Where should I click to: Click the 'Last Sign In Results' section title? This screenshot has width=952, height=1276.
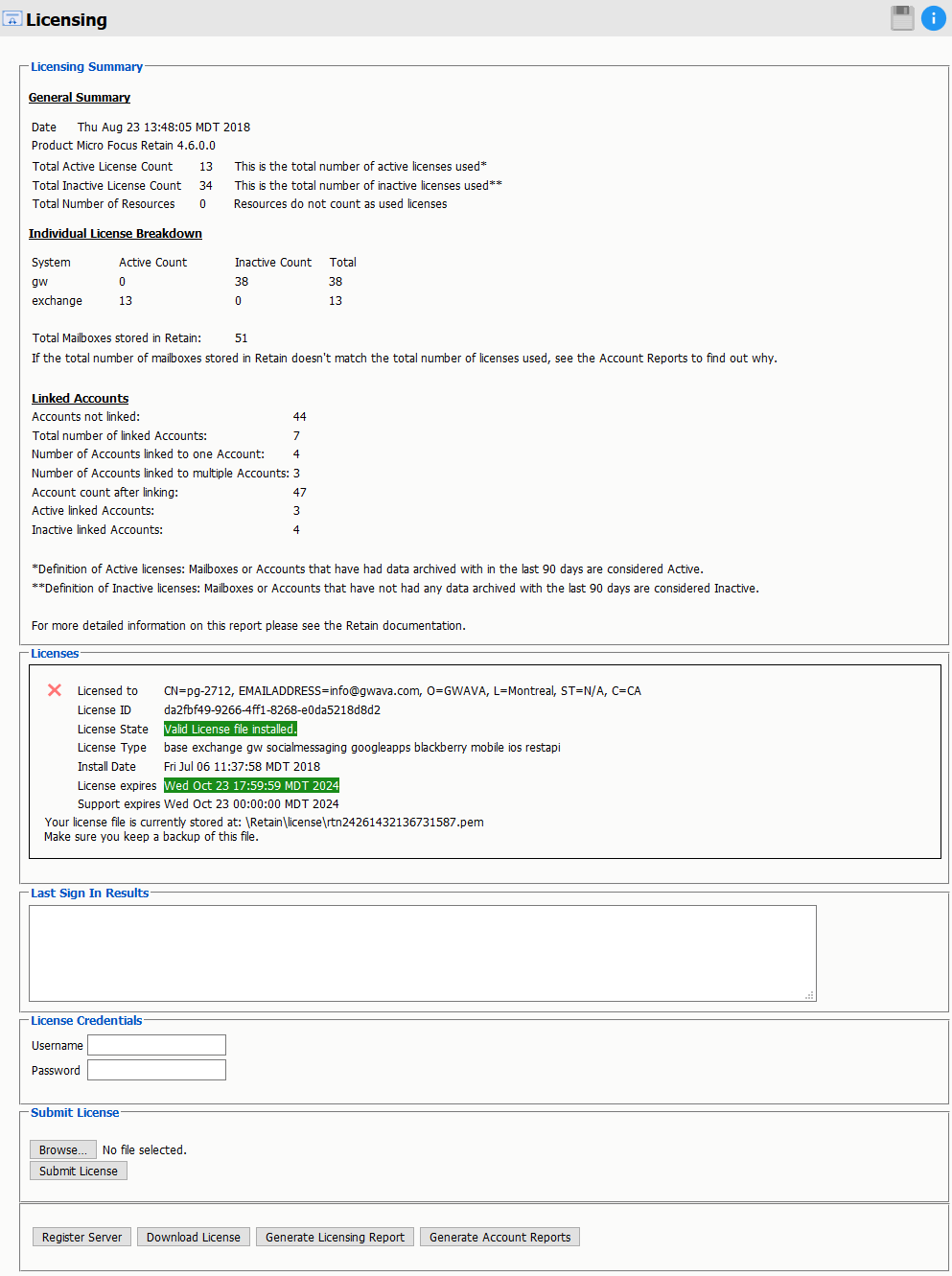click(90, 893)
